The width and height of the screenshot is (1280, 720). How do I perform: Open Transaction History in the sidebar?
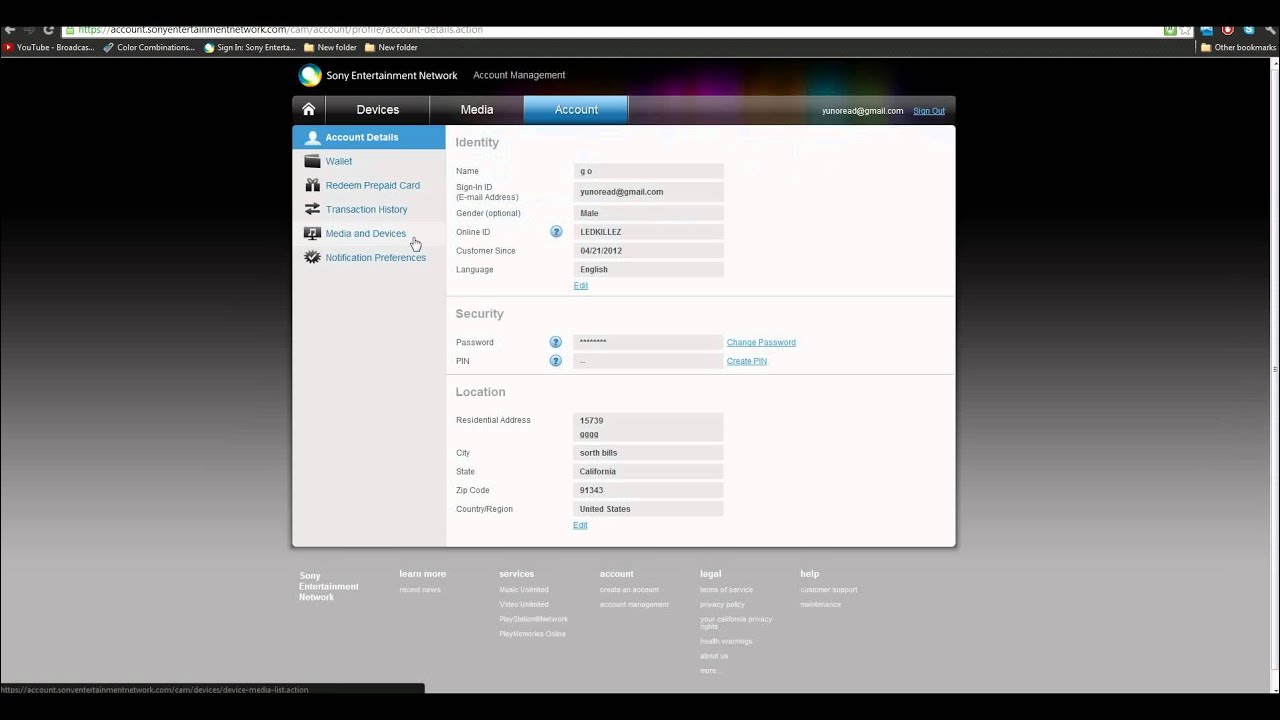[369, 209]
